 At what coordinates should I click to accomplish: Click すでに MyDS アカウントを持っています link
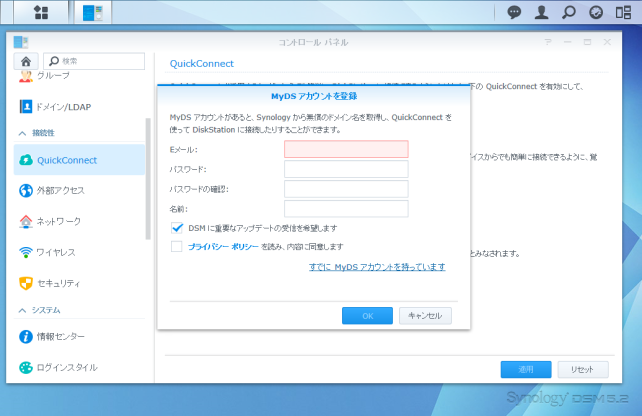[x=377, y=267]
